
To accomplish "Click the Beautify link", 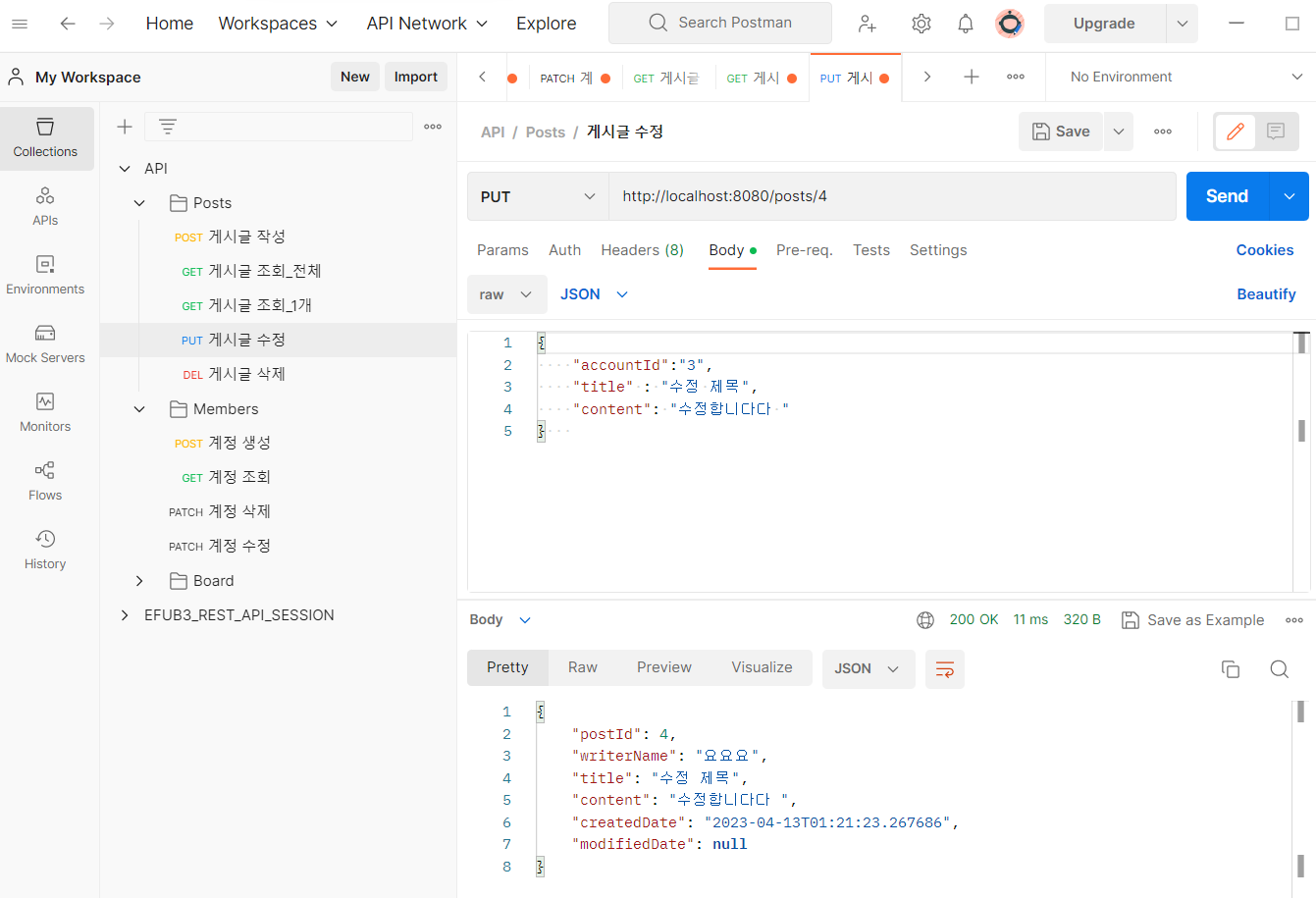I will (1266, 294).
